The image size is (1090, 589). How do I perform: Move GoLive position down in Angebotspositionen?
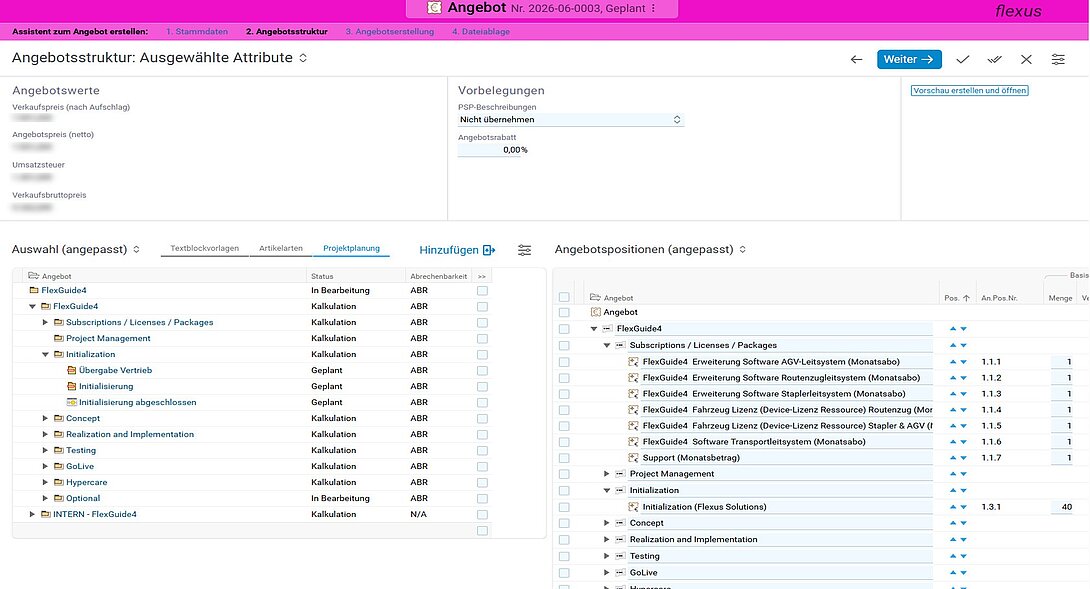963,573
